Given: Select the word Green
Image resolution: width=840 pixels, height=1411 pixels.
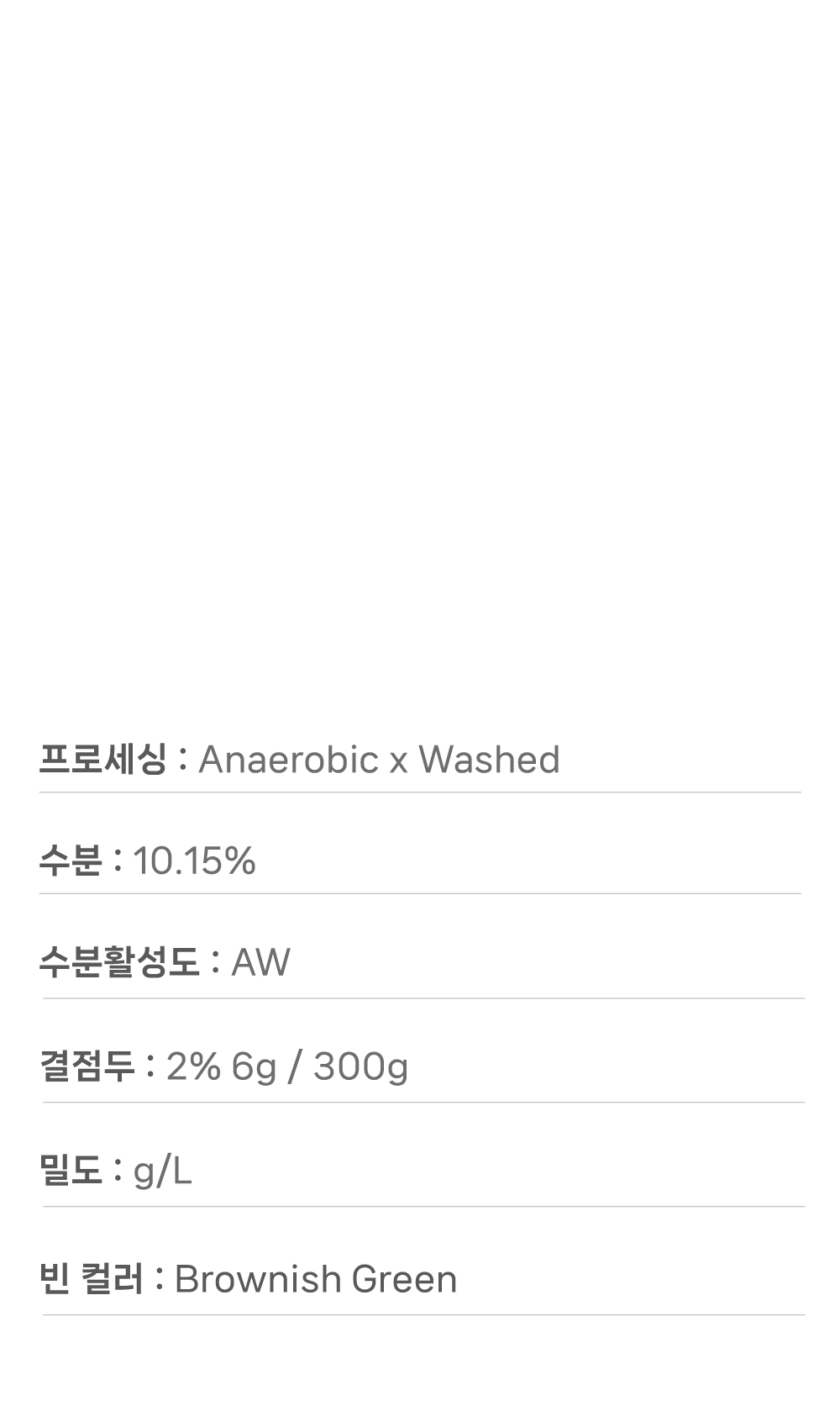Looking at the screenshot, I should tap(404, 1279).
